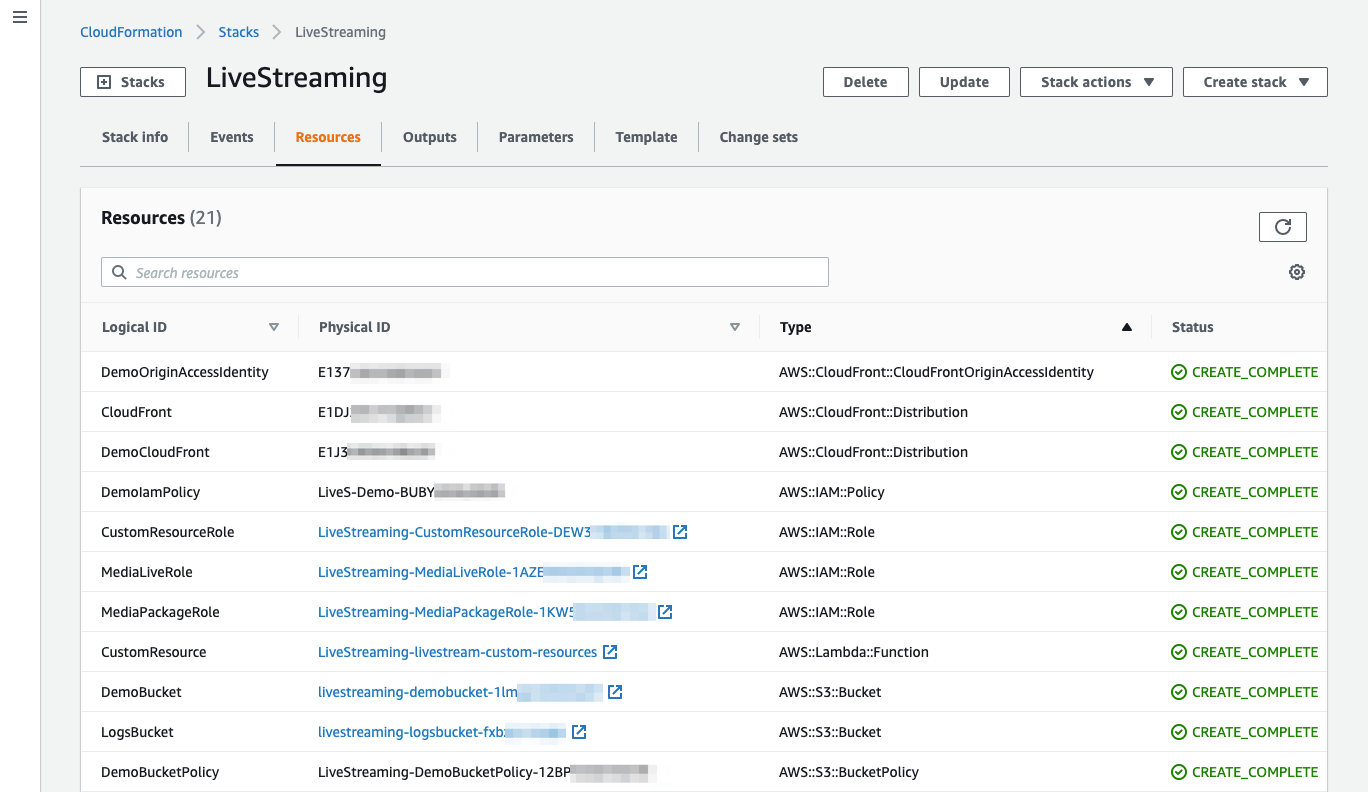Switch to the Outputs tab
The width and height of the screenshot is (1368, 792).
point(430,137)
